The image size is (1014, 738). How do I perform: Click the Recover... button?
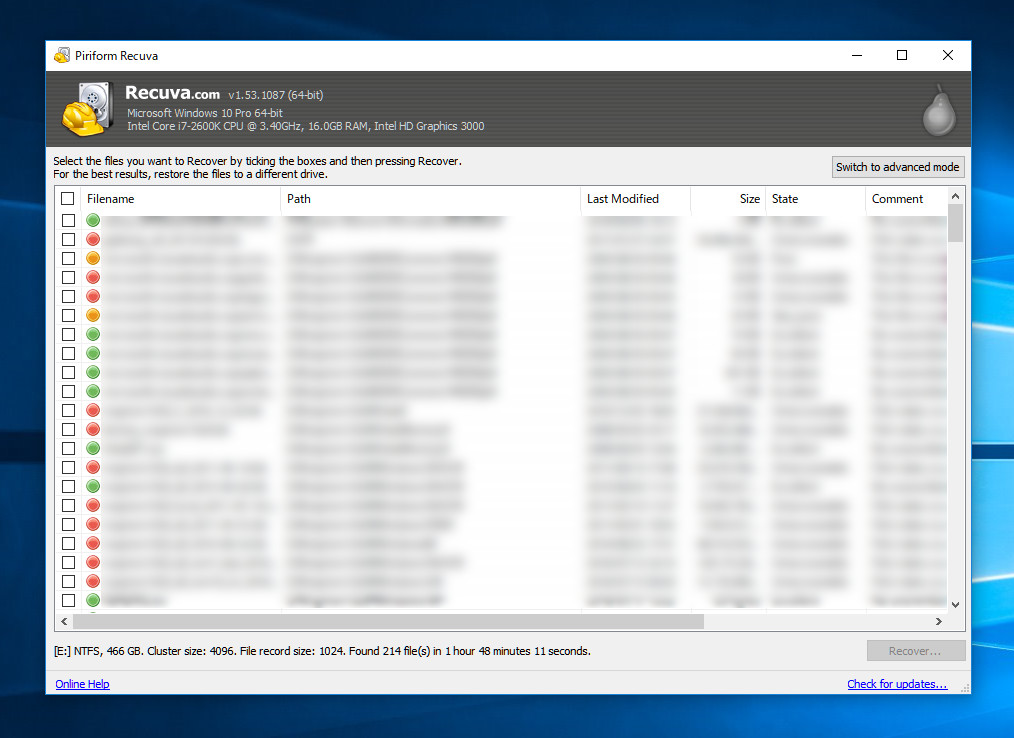pyautogui.click(x=916, y=651)
